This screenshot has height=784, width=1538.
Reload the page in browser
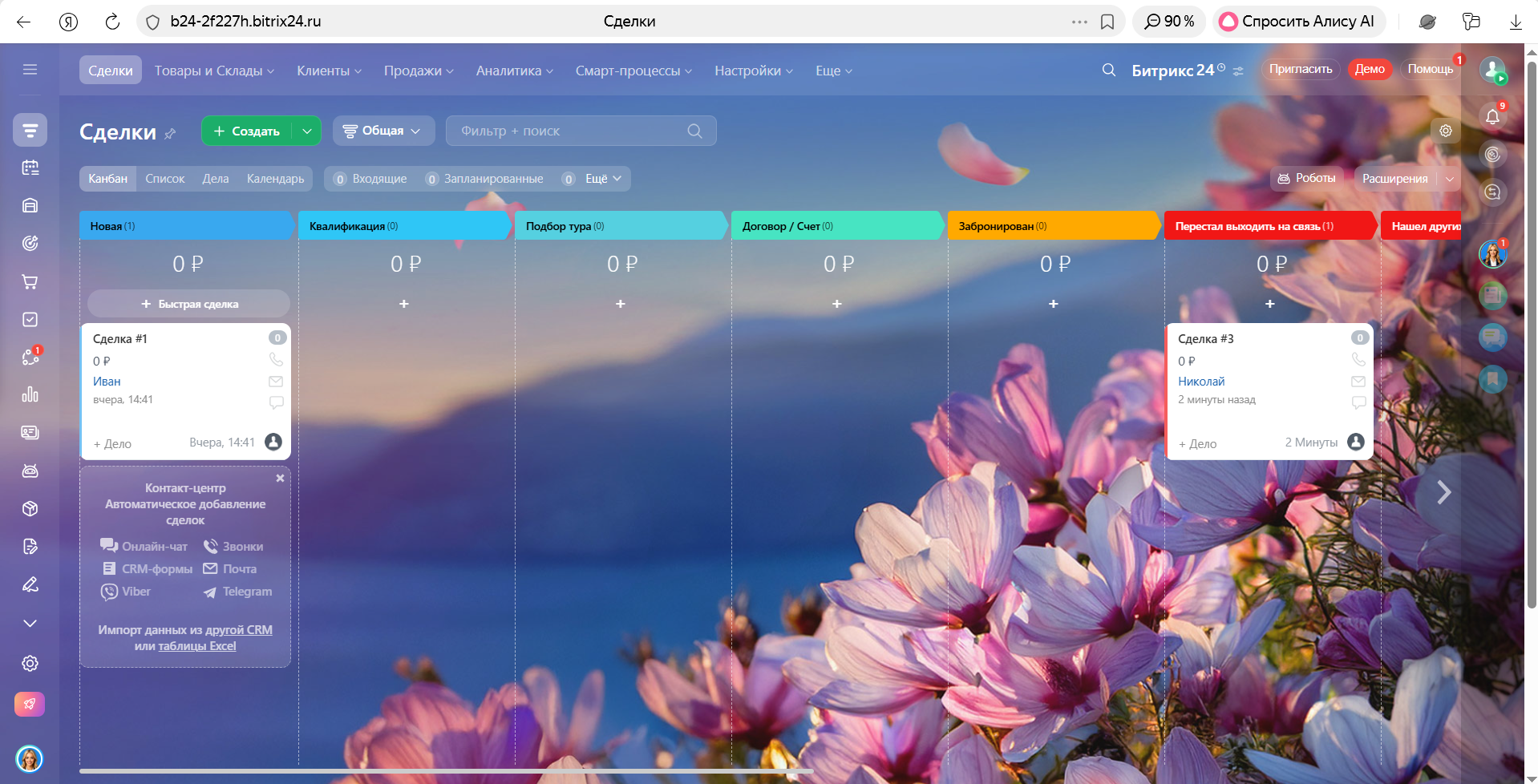[112, 22]
